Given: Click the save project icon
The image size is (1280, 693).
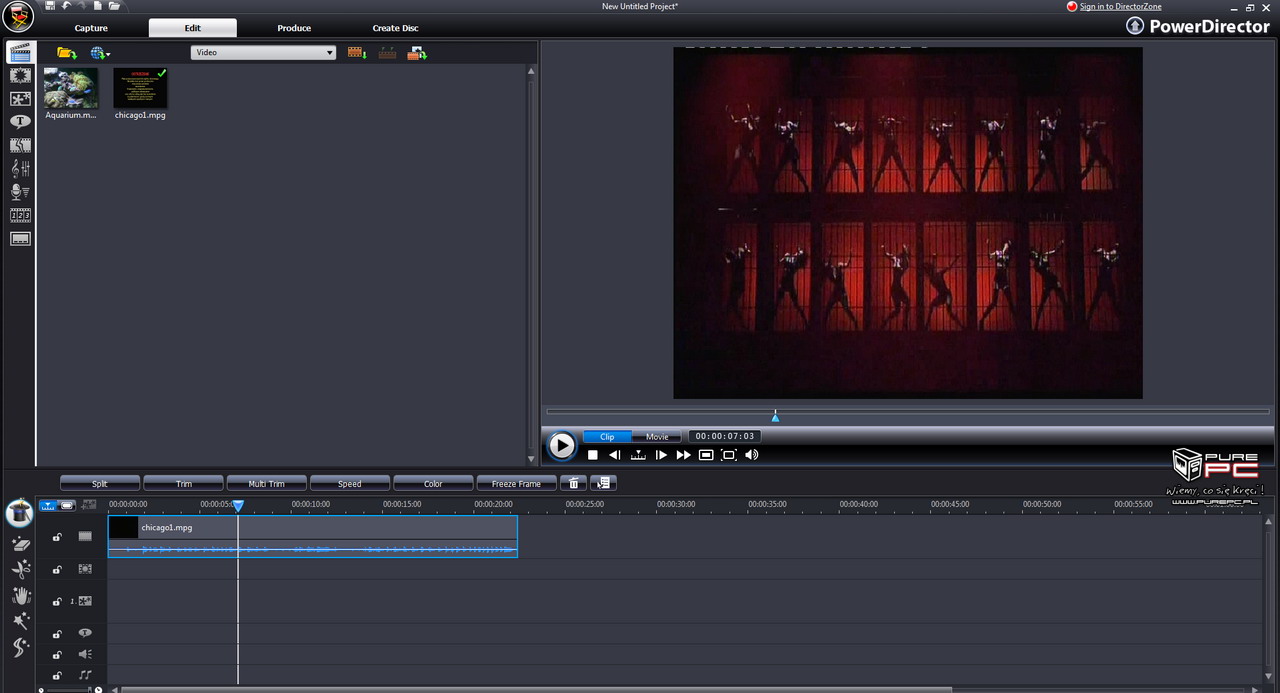Looking at the screenshot, I should (50, 6).
